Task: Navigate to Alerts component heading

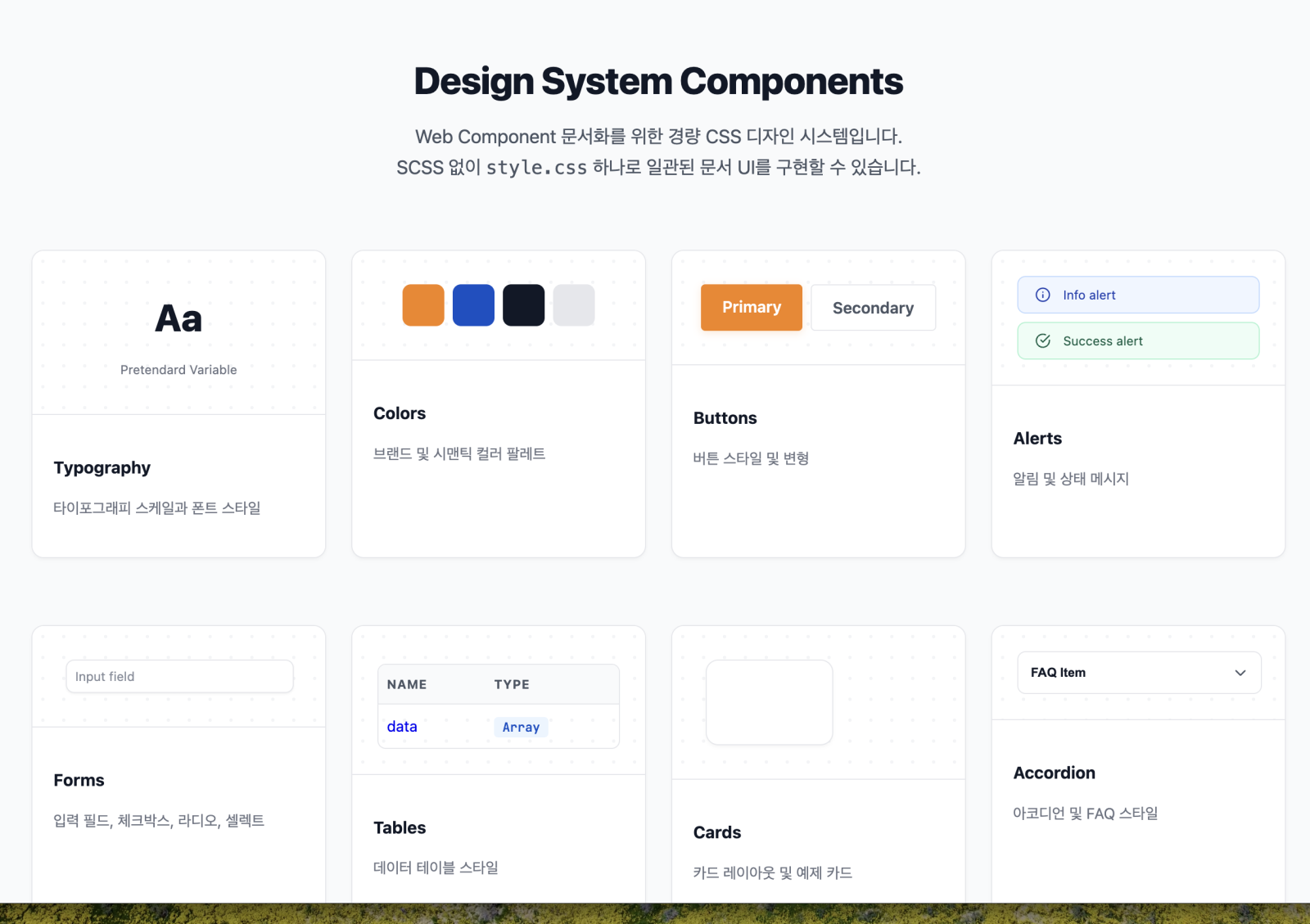Action: coord(1037,439)
